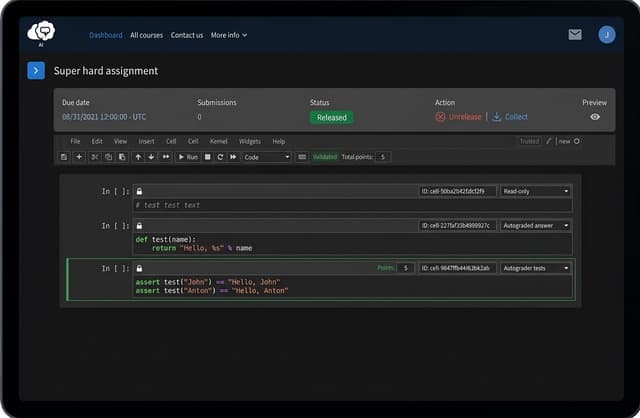The height and width of the screenshot is (418, 640).
Task: Click the cloud AI logo
Action: point(41,32)
